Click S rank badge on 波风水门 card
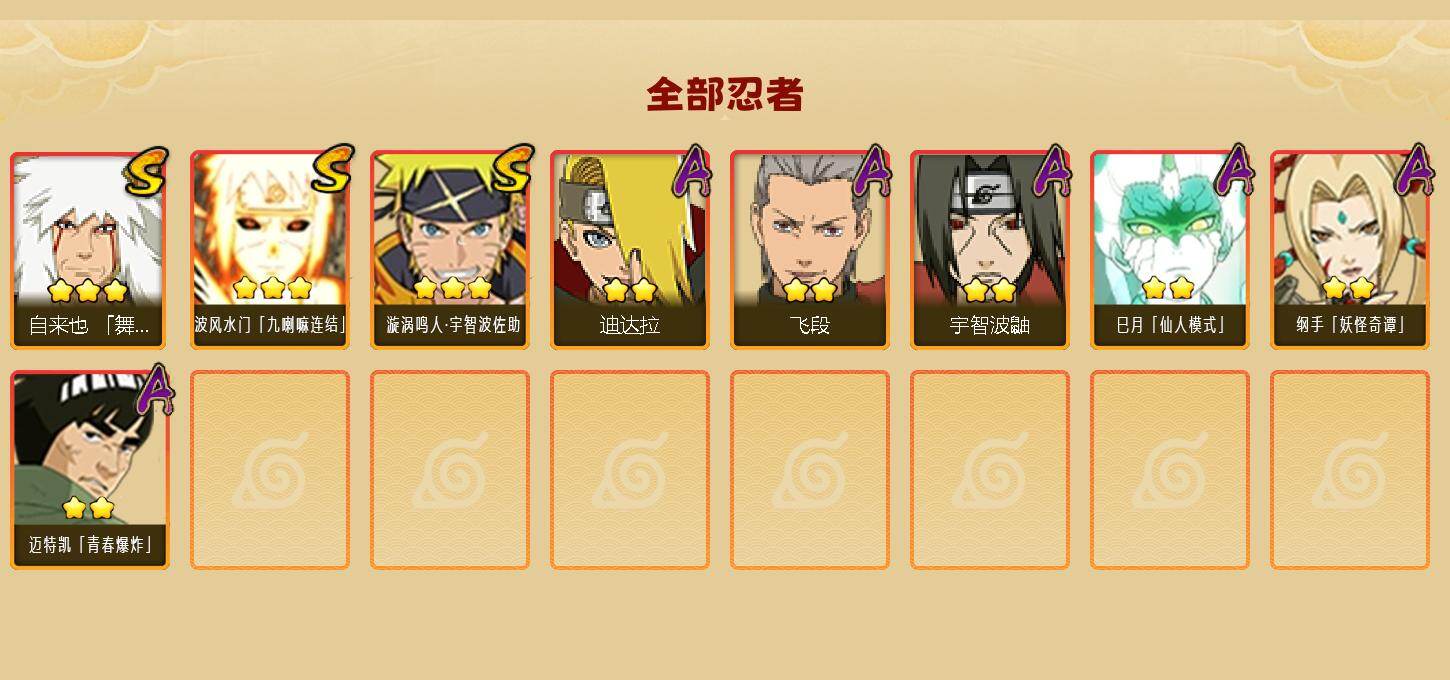1450x680 pixels. coord(332,169)
